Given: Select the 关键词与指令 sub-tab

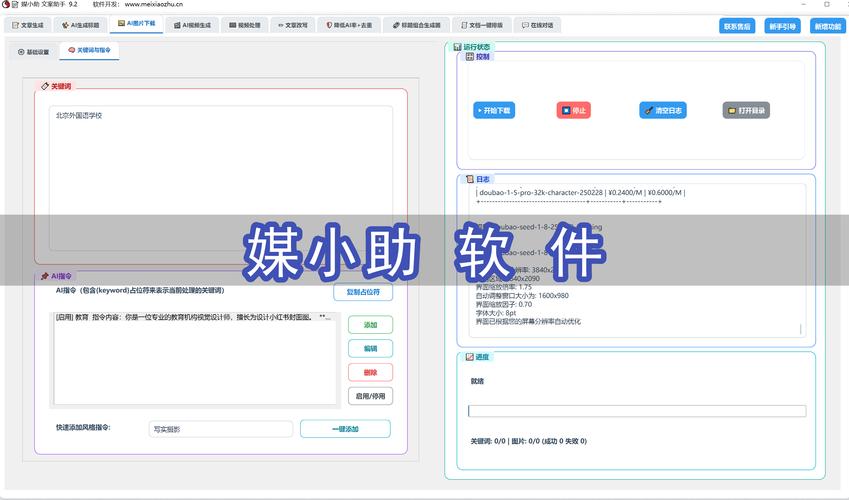Looking at the screenshot, I should [89, 50].
